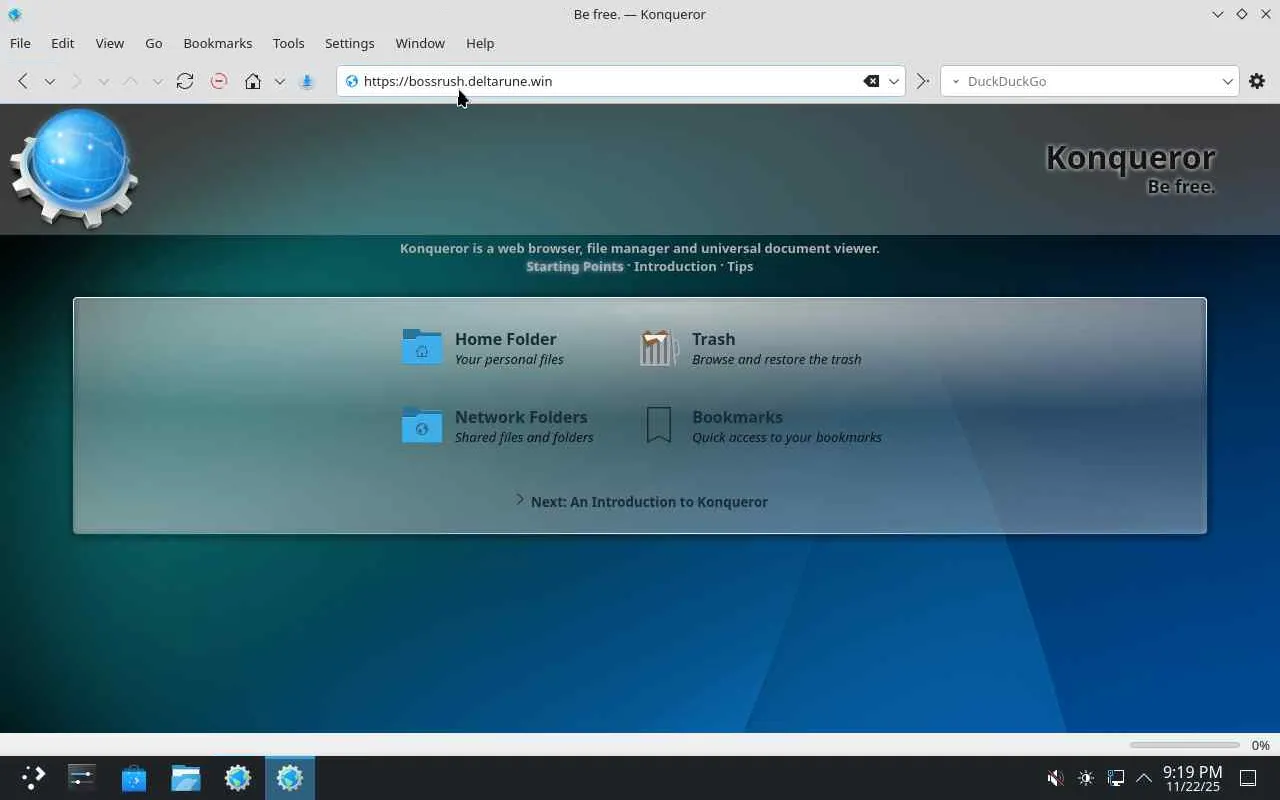Viewport: 1280px width, 800px height.
Task: Open Dolphin file manager from taskbar
Action: (x=186, y=778)
